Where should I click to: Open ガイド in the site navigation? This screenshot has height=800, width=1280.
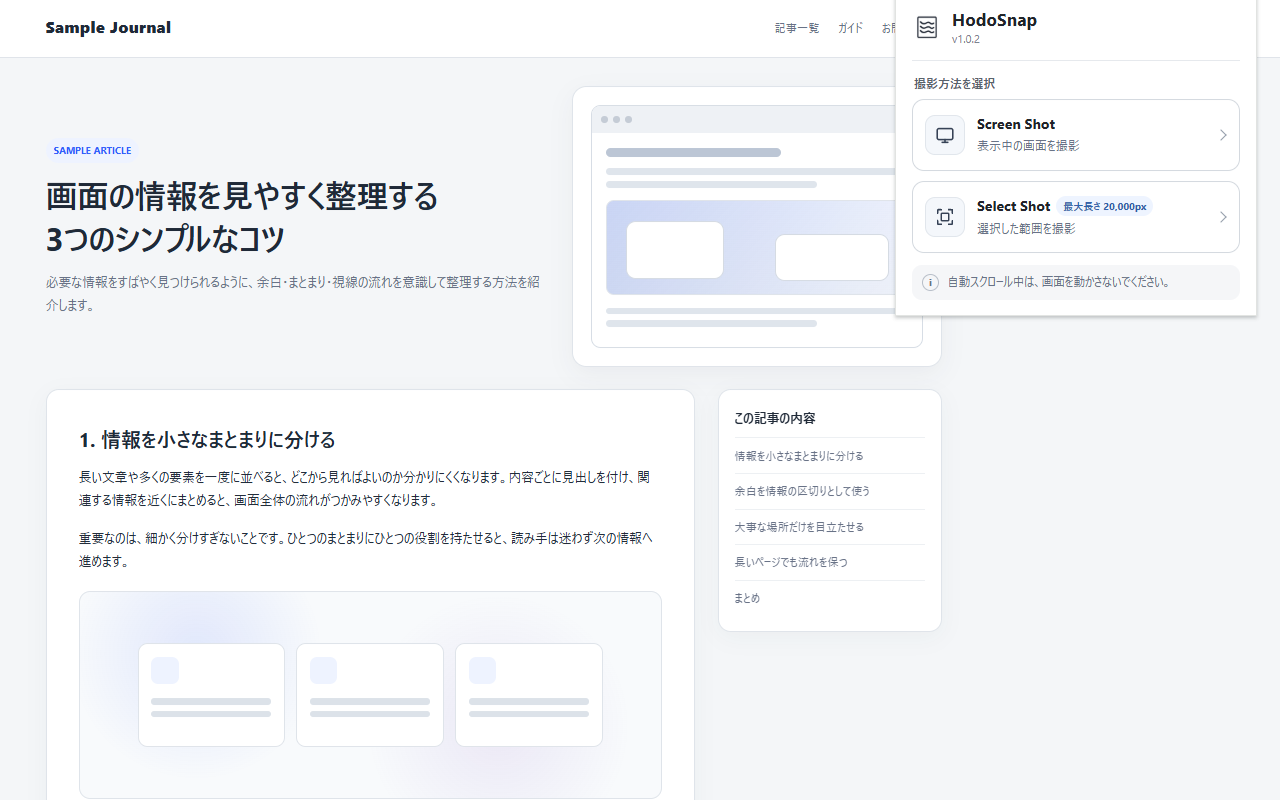click(851, 28)
